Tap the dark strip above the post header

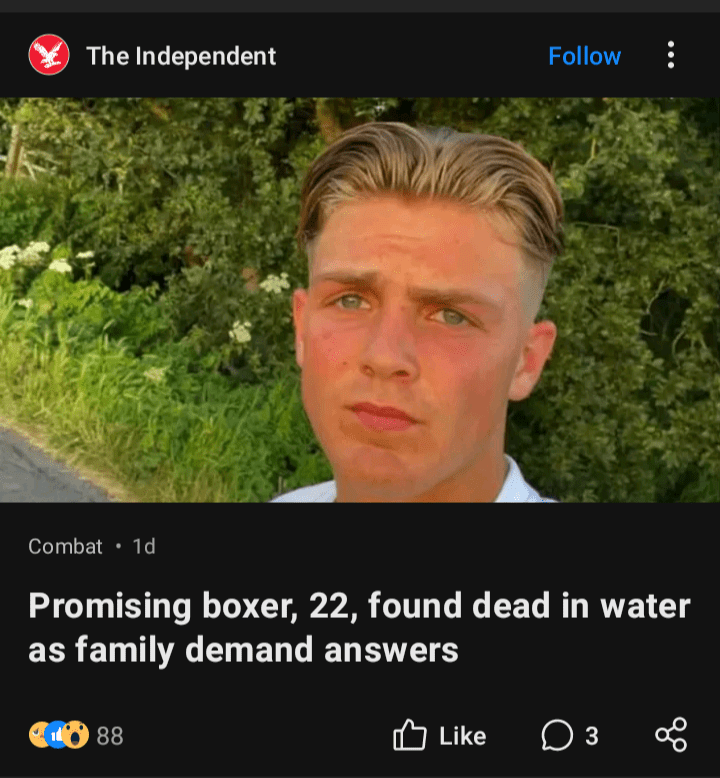pos(360,6)
